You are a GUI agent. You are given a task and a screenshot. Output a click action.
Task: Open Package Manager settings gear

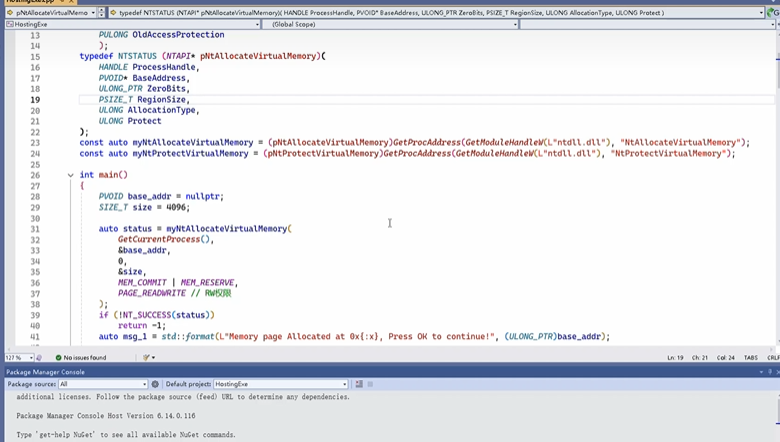click(155, 384)
